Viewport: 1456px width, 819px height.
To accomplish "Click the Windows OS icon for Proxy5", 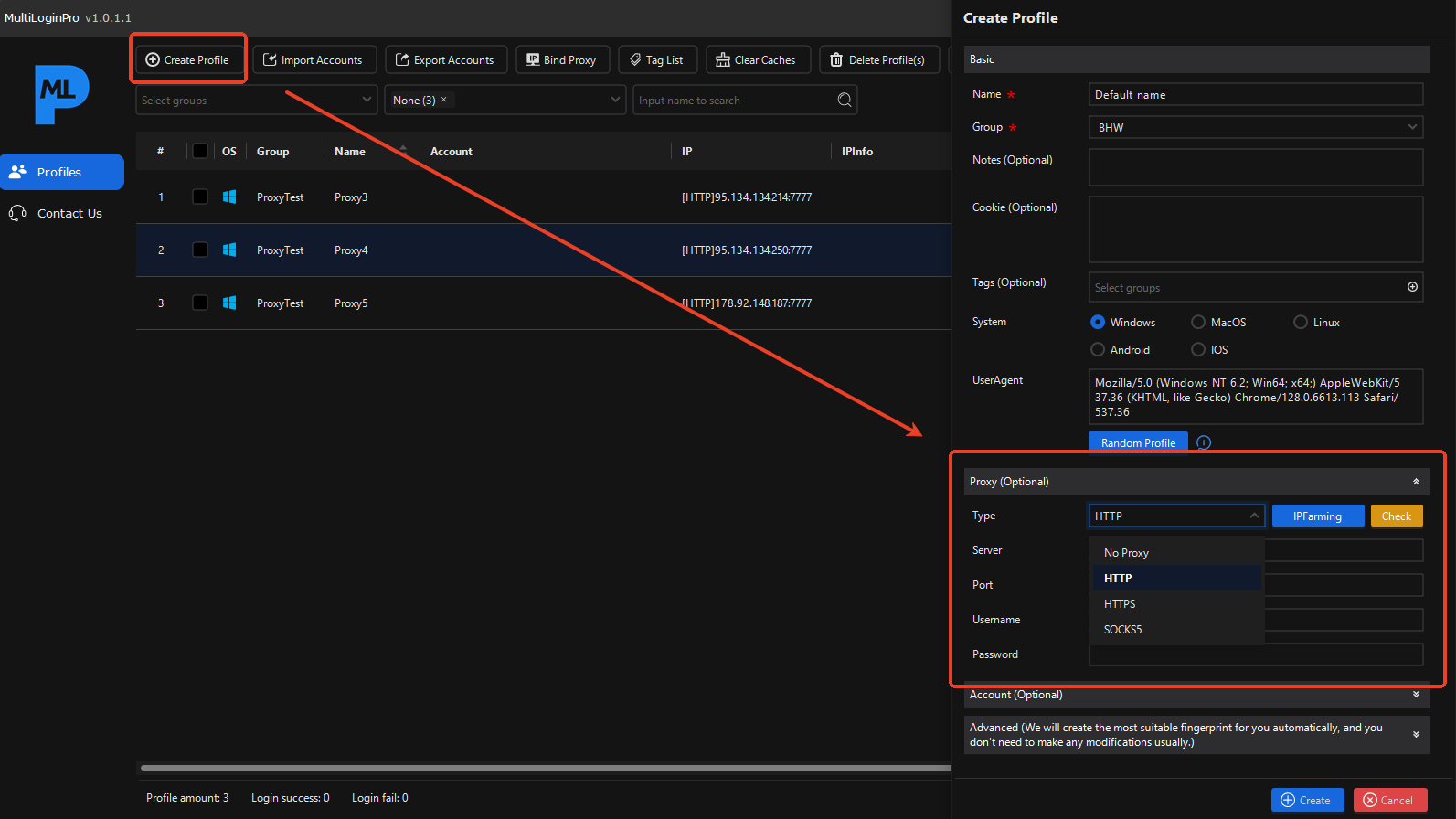I will (x=229, y=303).
